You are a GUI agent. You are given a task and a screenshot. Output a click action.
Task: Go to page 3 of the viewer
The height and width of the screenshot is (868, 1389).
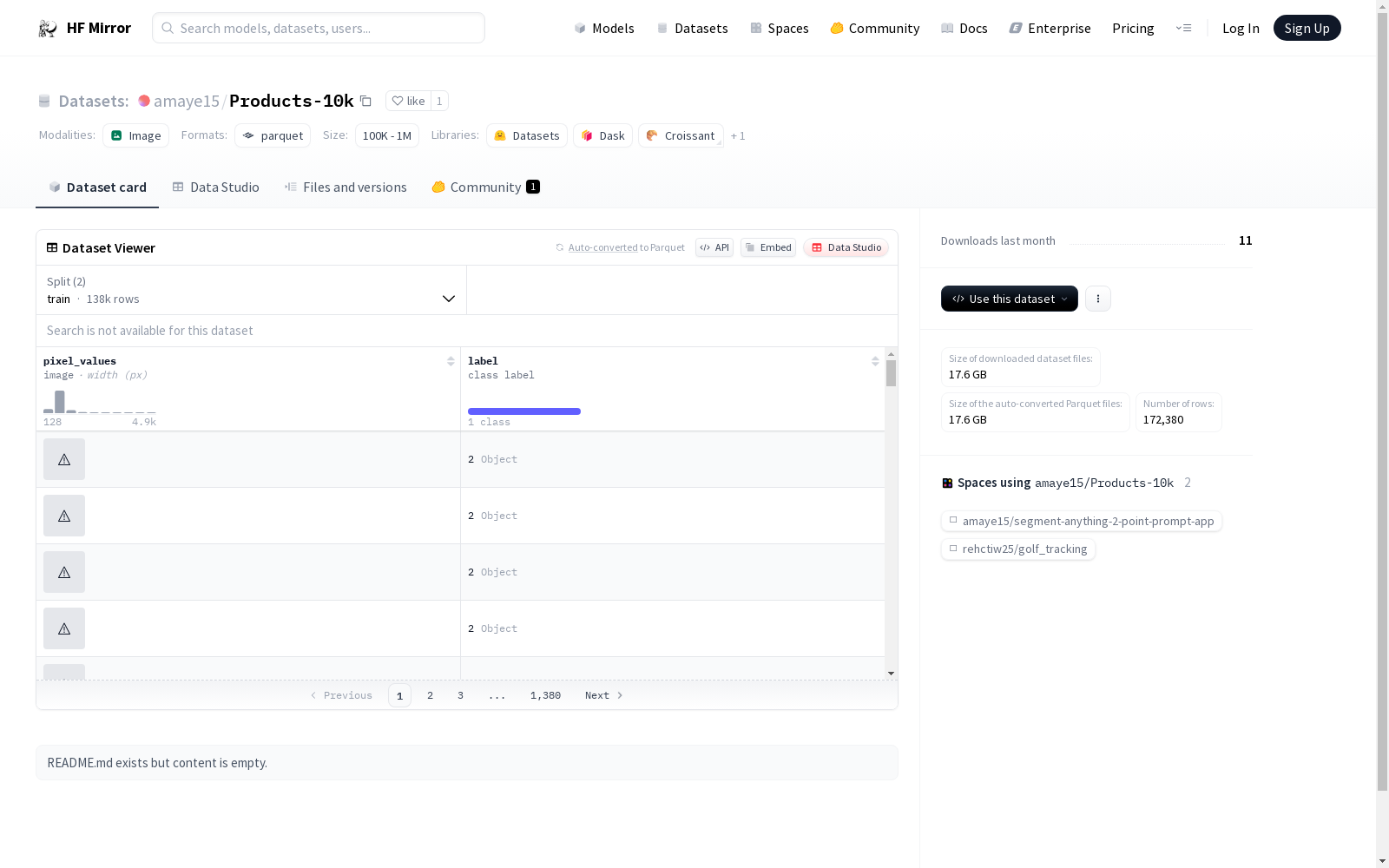coord(460,695)
